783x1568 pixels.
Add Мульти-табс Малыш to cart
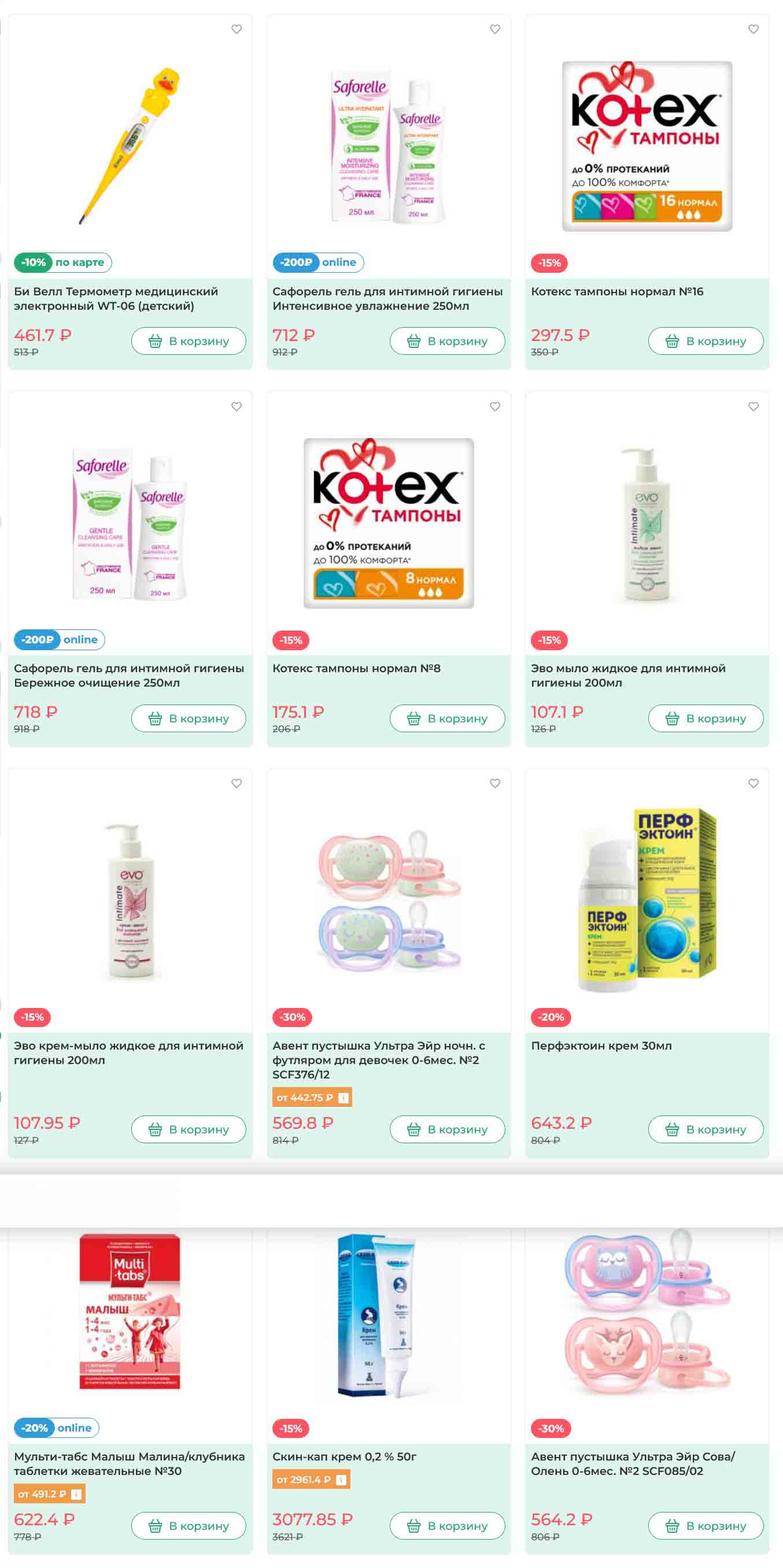(189, 1525)
